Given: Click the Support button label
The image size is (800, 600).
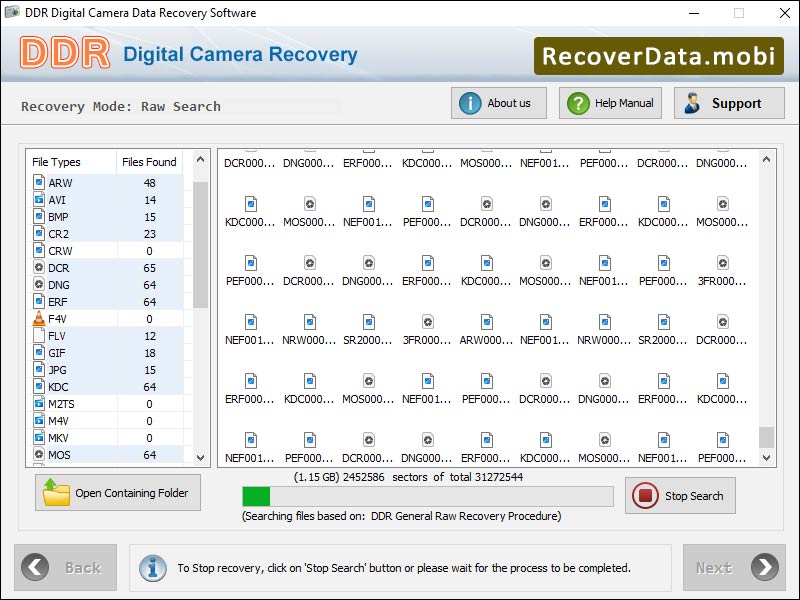Looking at the screenshot, I should [x=736, y=104].
